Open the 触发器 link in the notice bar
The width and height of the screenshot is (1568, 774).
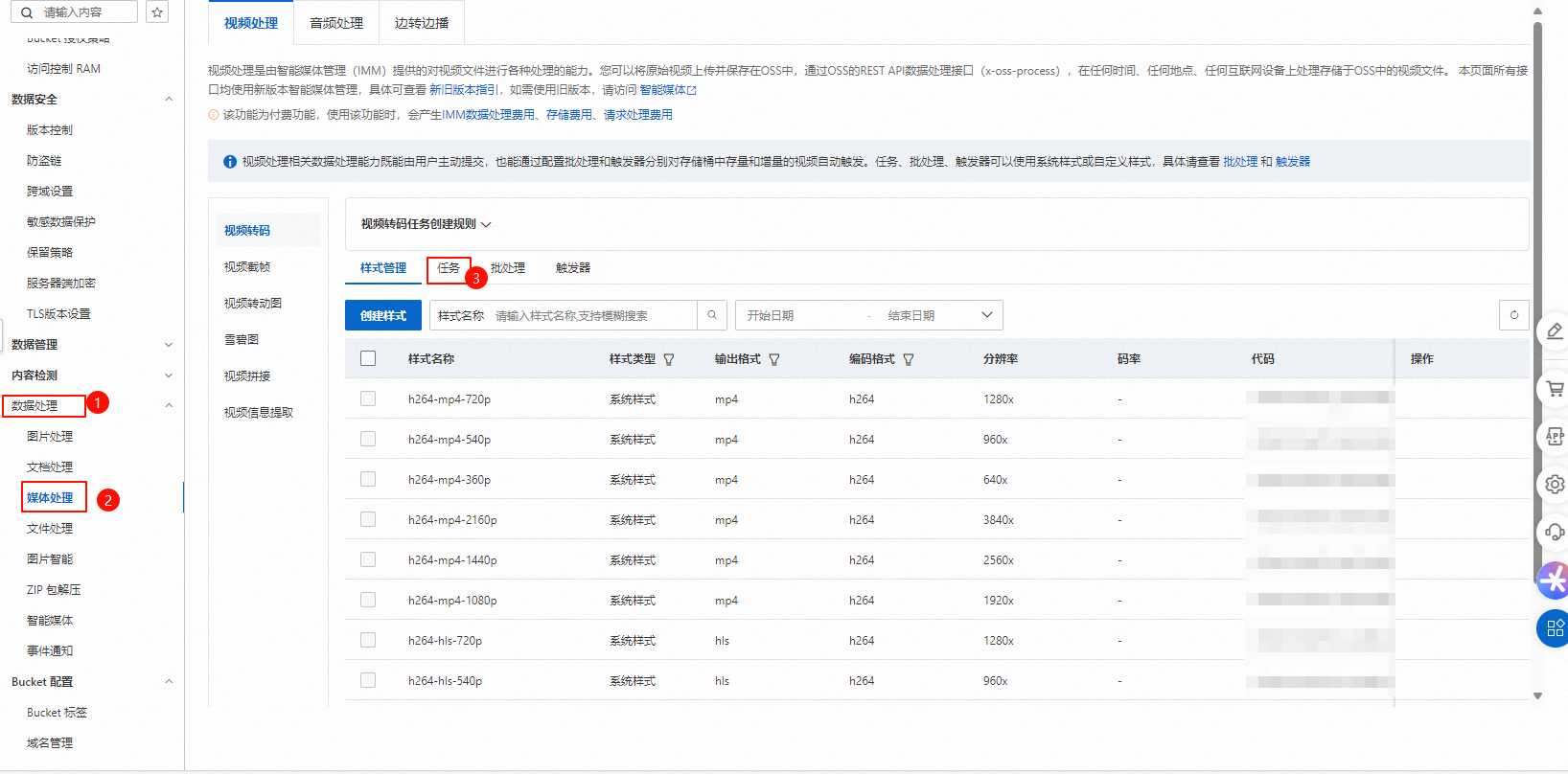(1293, 162)
